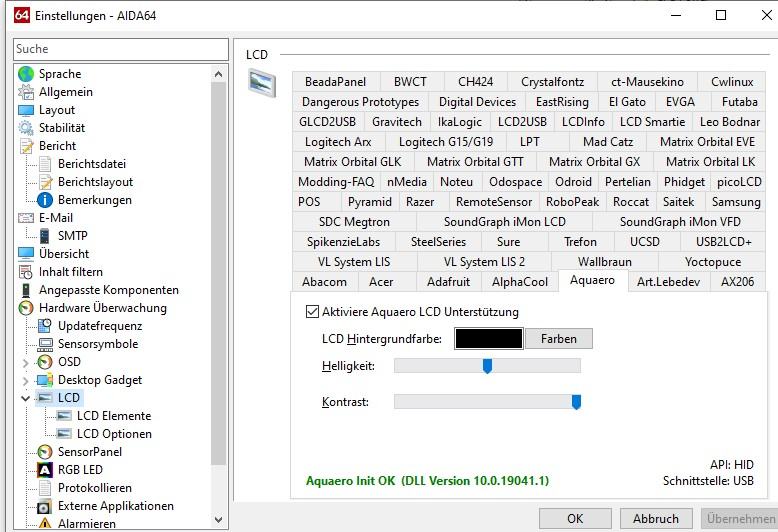Select the Yoctopuce tab
This screenshot has height=532, width=778.
click(x=713, y=262)
